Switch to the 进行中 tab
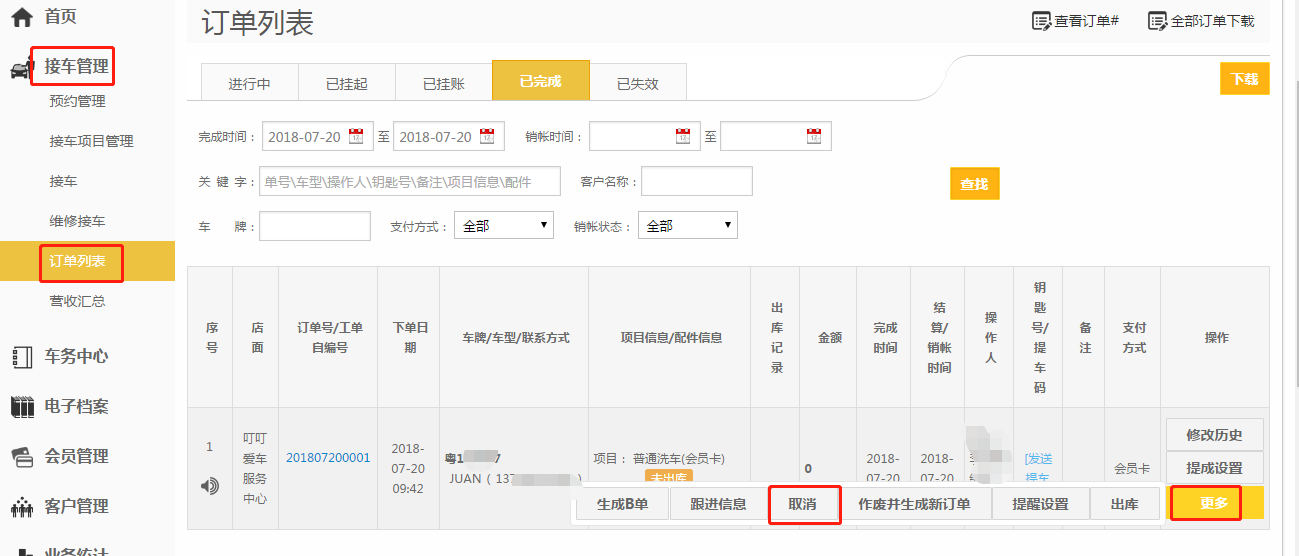Screen dimensions: 1299x556 coord(249,83)
